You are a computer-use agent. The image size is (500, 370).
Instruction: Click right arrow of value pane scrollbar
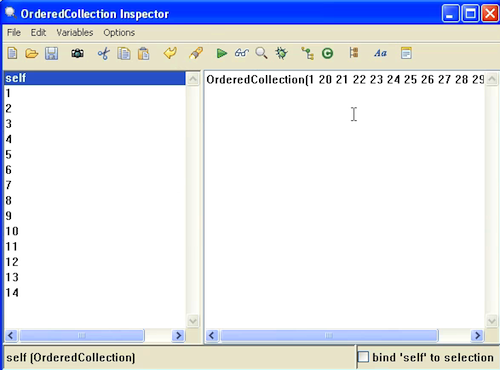pos(477,335)
